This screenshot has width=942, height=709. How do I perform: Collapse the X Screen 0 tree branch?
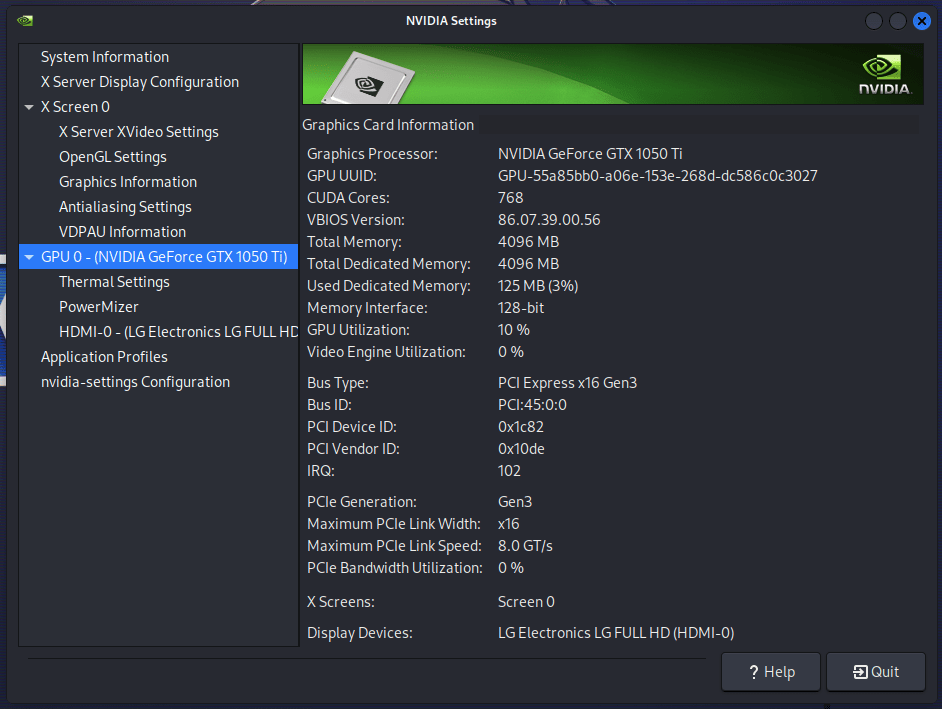[x=29, y=106]
